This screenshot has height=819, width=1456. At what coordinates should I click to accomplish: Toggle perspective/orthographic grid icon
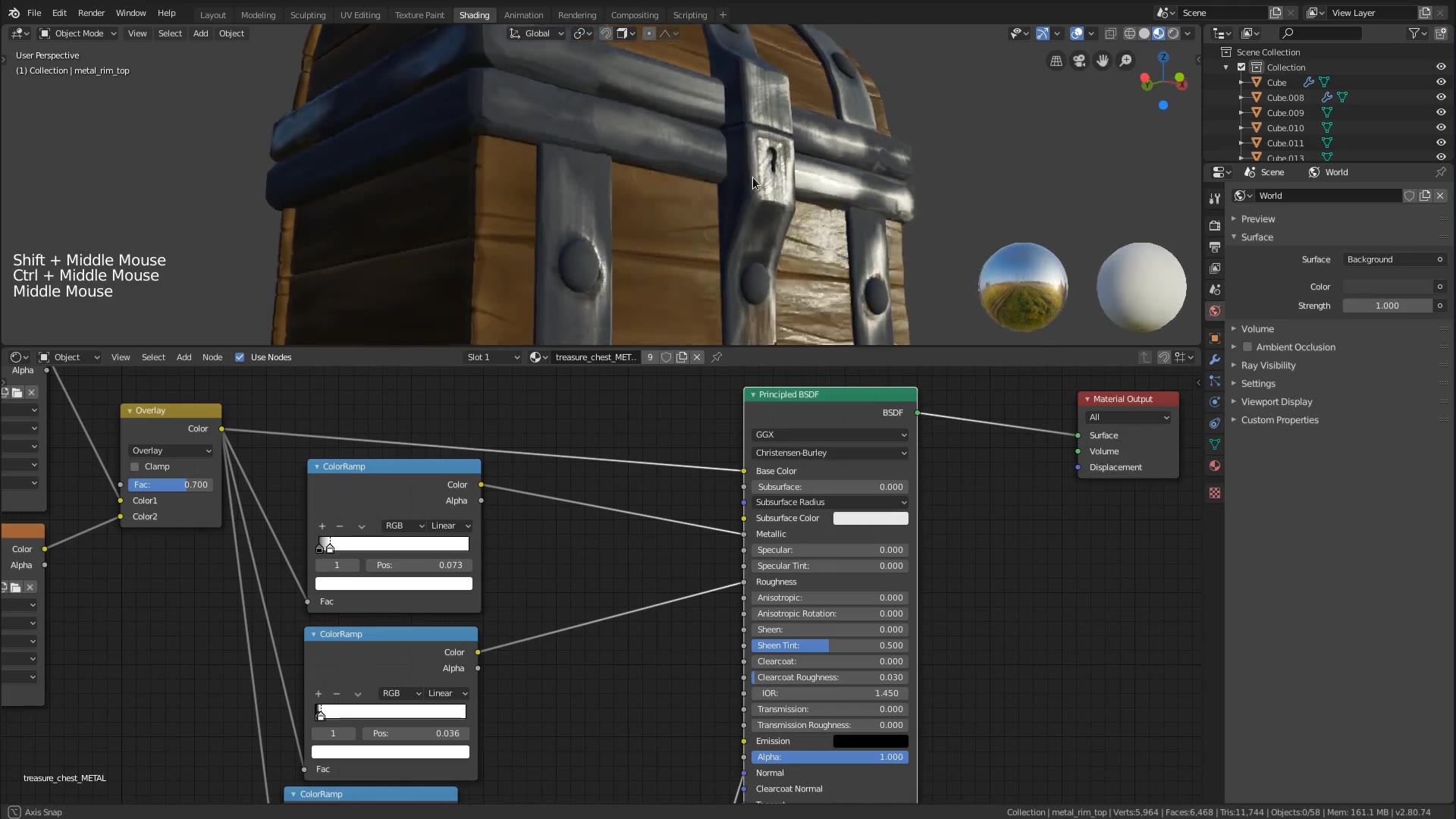[1056, 61]
